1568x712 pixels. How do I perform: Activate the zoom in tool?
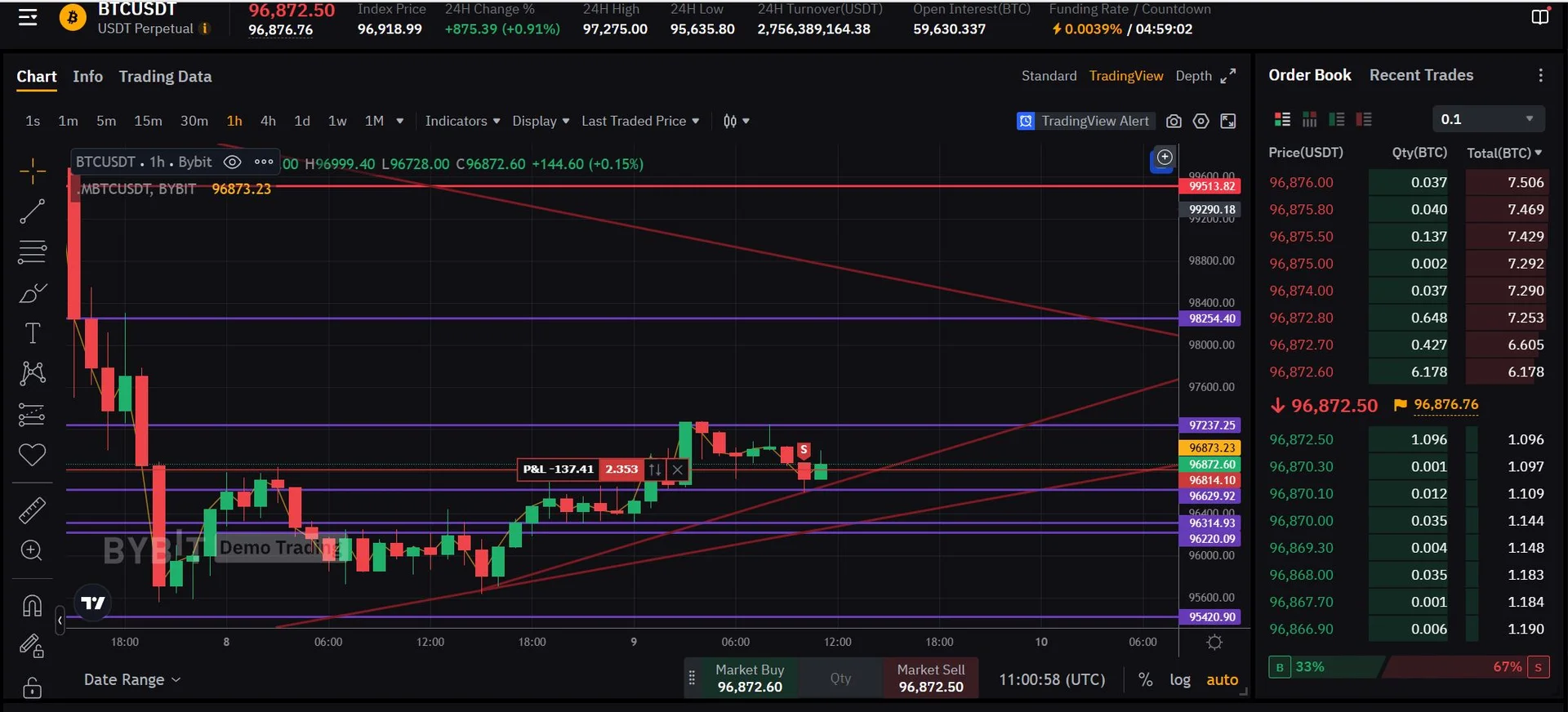coord(33,550)
